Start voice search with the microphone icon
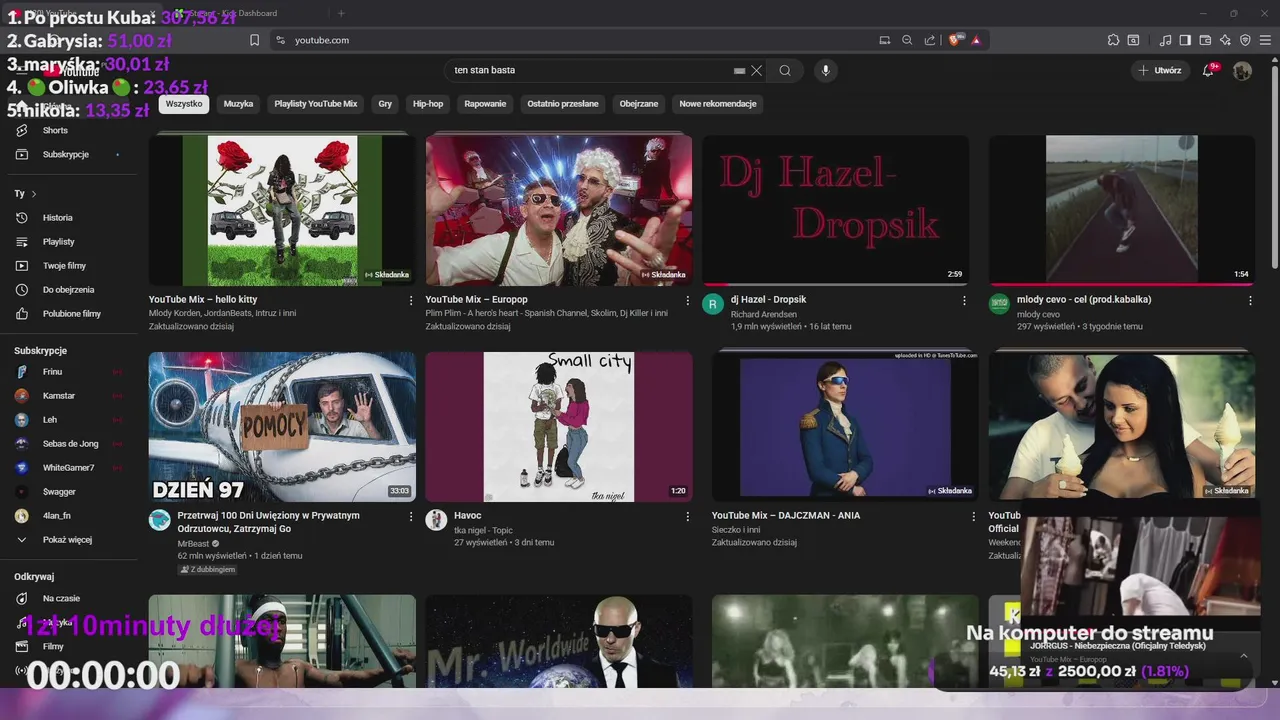Image resolution: width=1280 pixels, height=720 pixels. click(825, 70)
